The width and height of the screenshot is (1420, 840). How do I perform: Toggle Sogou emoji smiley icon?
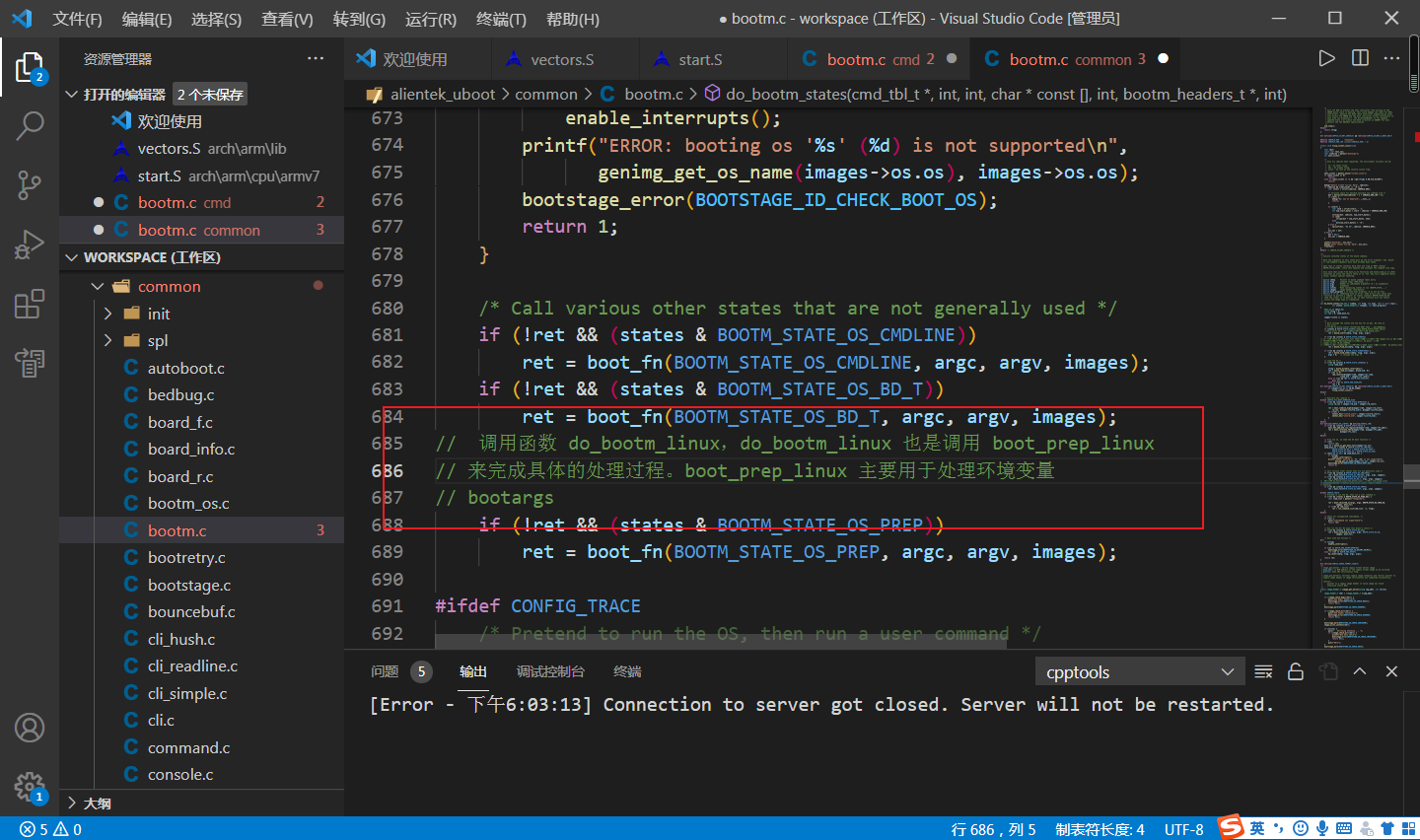click(1301, 828)
